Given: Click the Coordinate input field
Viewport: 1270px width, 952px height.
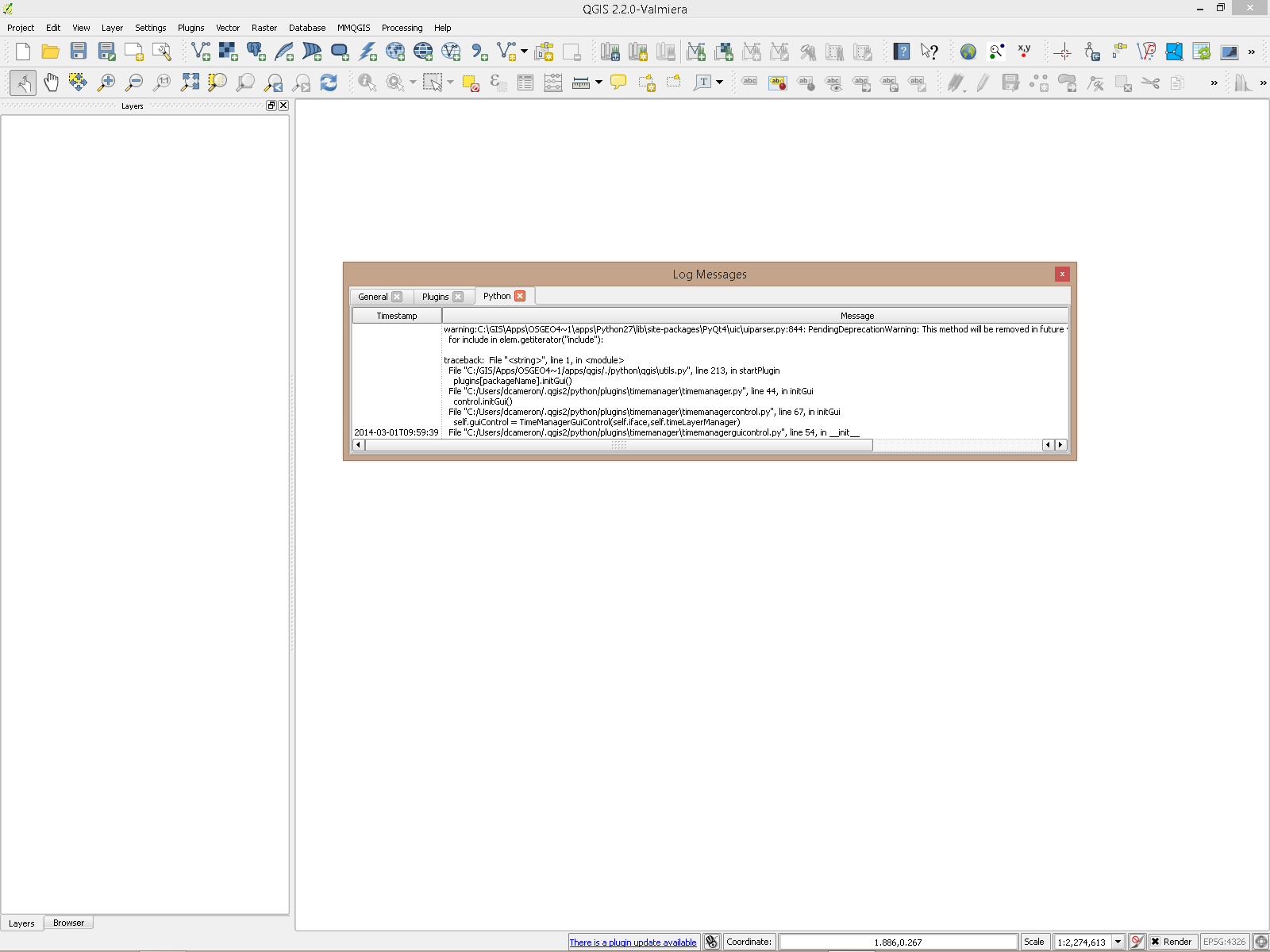Looking at the screenshot, I should click(x=898, y=942).
